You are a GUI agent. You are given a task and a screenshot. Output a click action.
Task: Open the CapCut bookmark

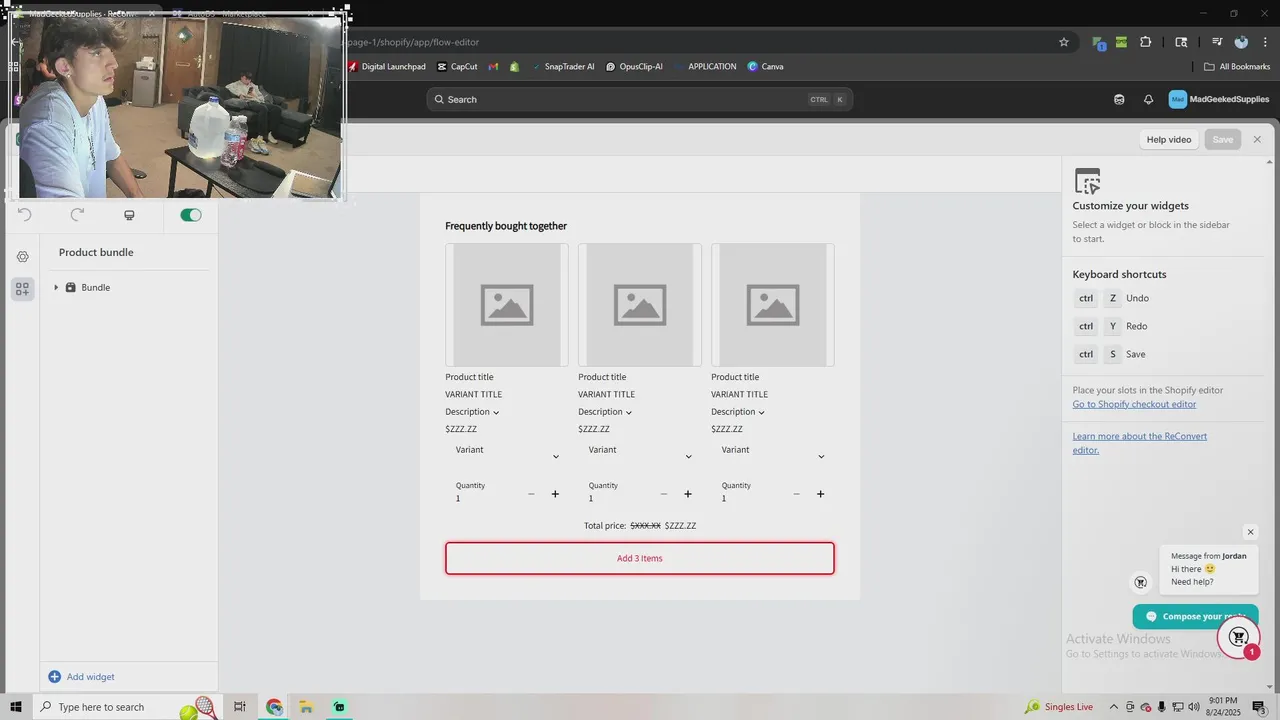tap(457, 67)
